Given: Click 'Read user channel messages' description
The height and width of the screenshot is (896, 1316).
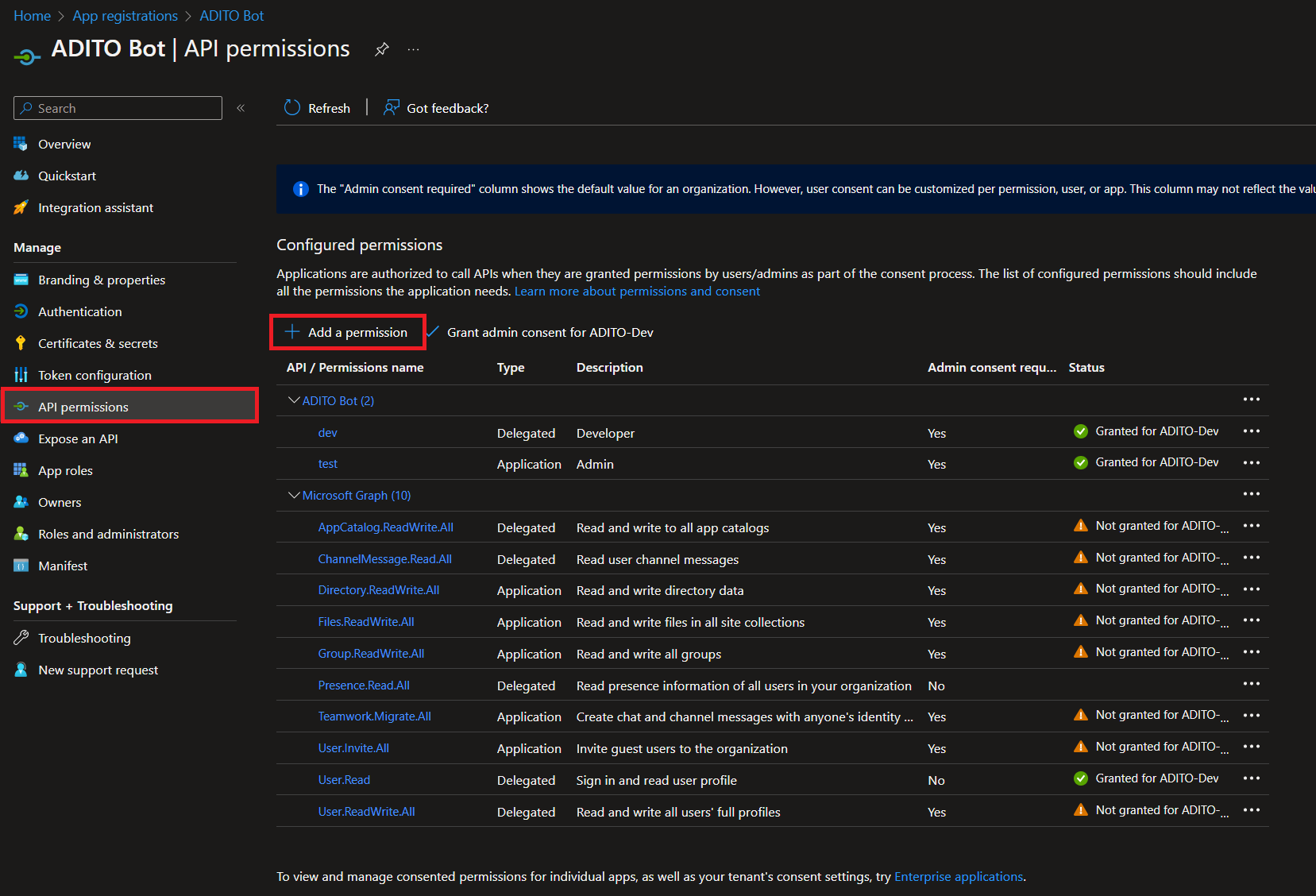Looking at the screenshot, I should click(x=658, y=560).
